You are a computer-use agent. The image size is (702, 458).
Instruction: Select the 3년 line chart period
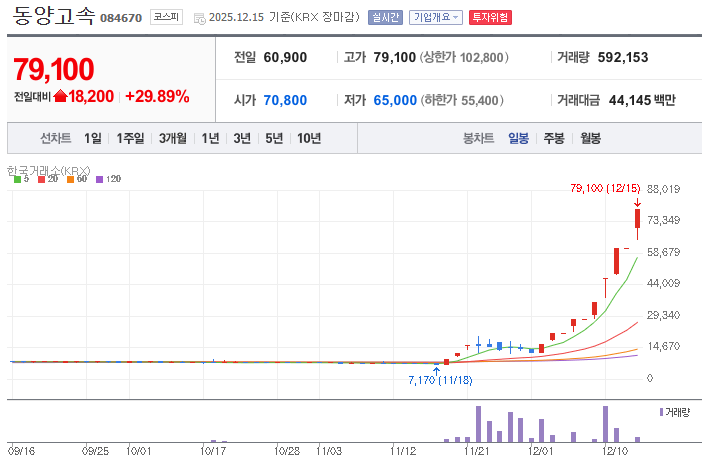click(242, 138)
